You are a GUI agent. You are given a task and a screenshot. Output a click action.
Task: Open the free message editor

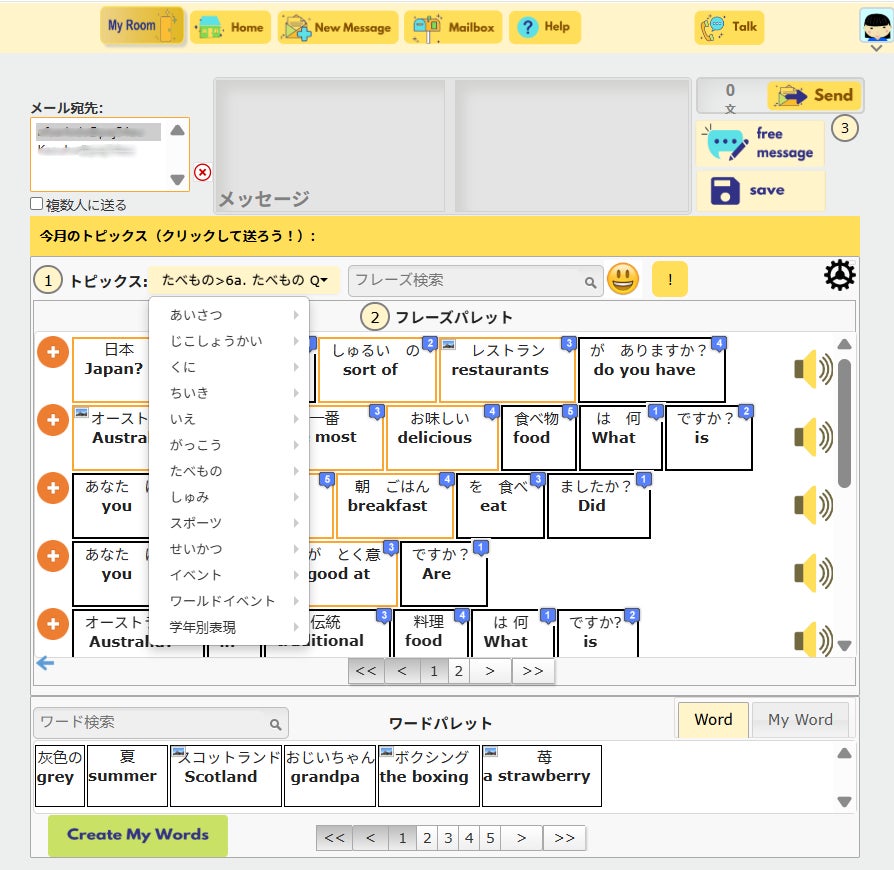760,143
